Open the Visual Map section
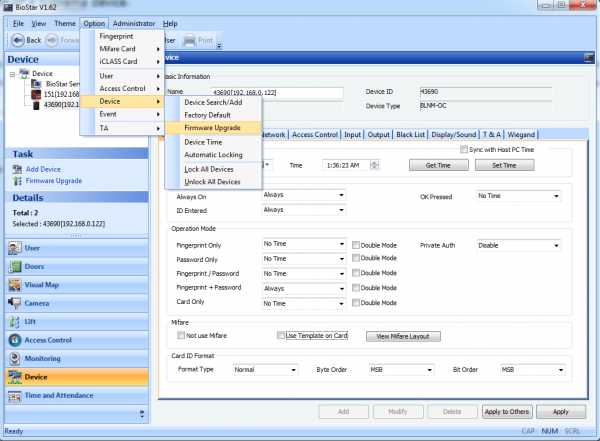This screenshot has height=441, width=600. 42,284
